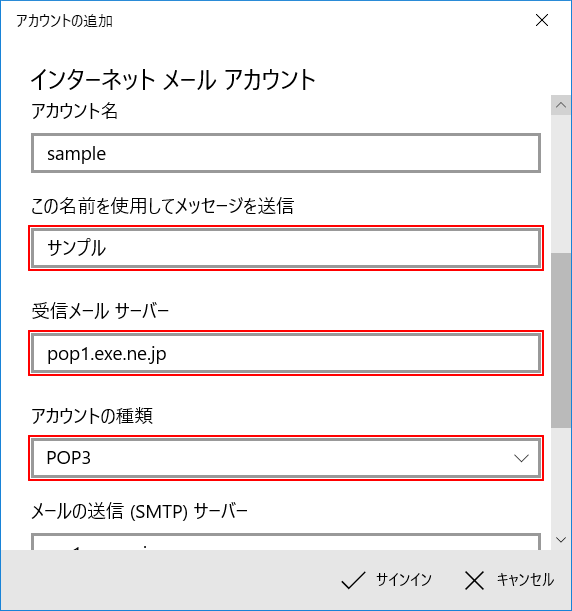The width and height of the screenshot is (572, 611).
Task: Click the 受信メール サーバー label
Action: point(100,311)
